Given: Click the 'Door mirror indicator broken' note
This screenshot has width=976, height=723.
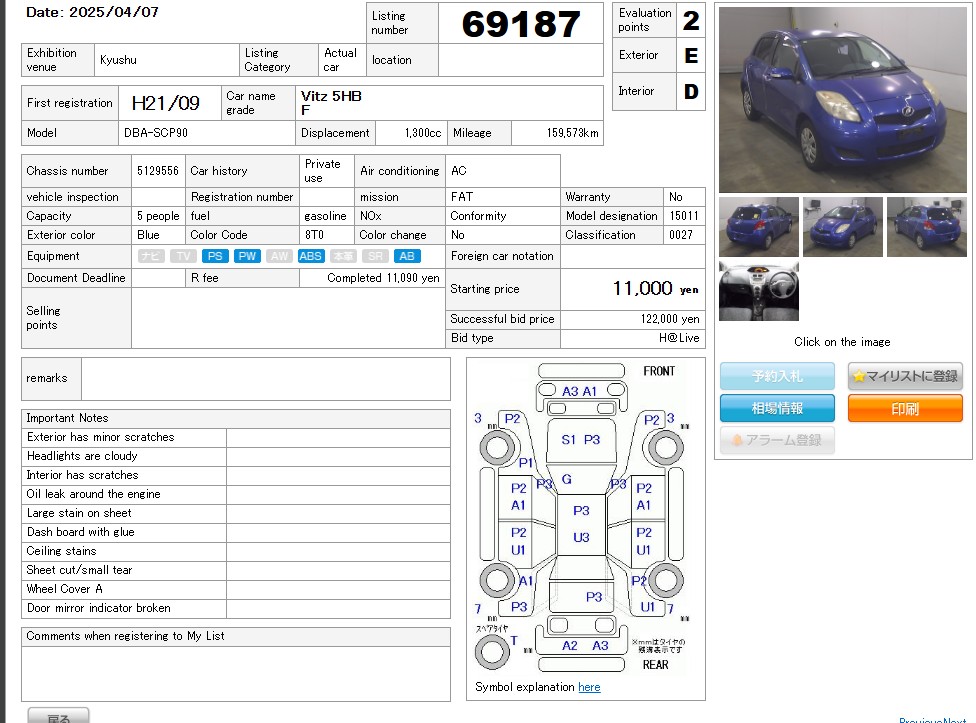Looking at the screenshot, I should coord(98,608).
